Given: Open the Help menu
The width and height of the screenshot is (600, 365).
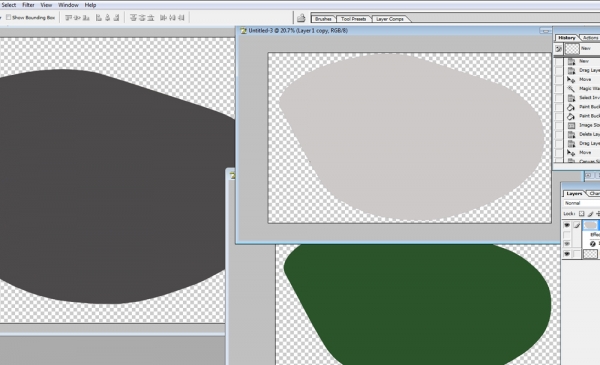Looking at the screenshot, I should [90, 5].
